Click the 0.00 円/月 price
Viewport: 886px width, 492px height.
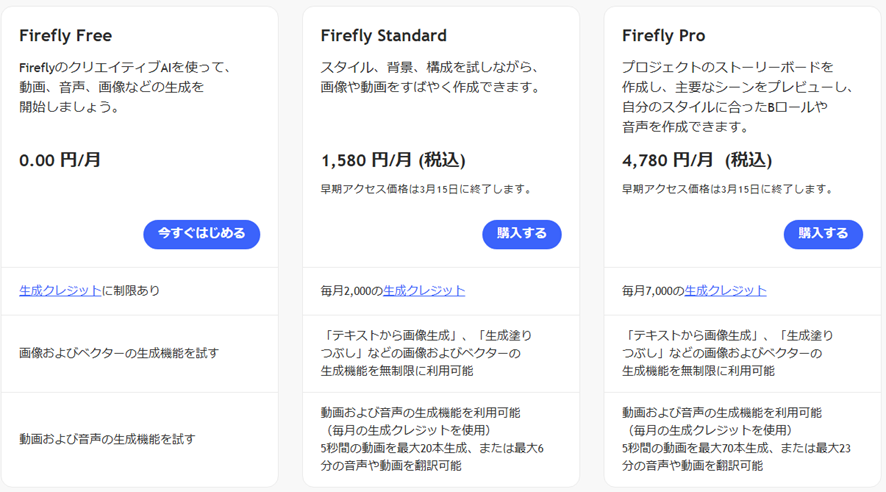pos(60,160)
